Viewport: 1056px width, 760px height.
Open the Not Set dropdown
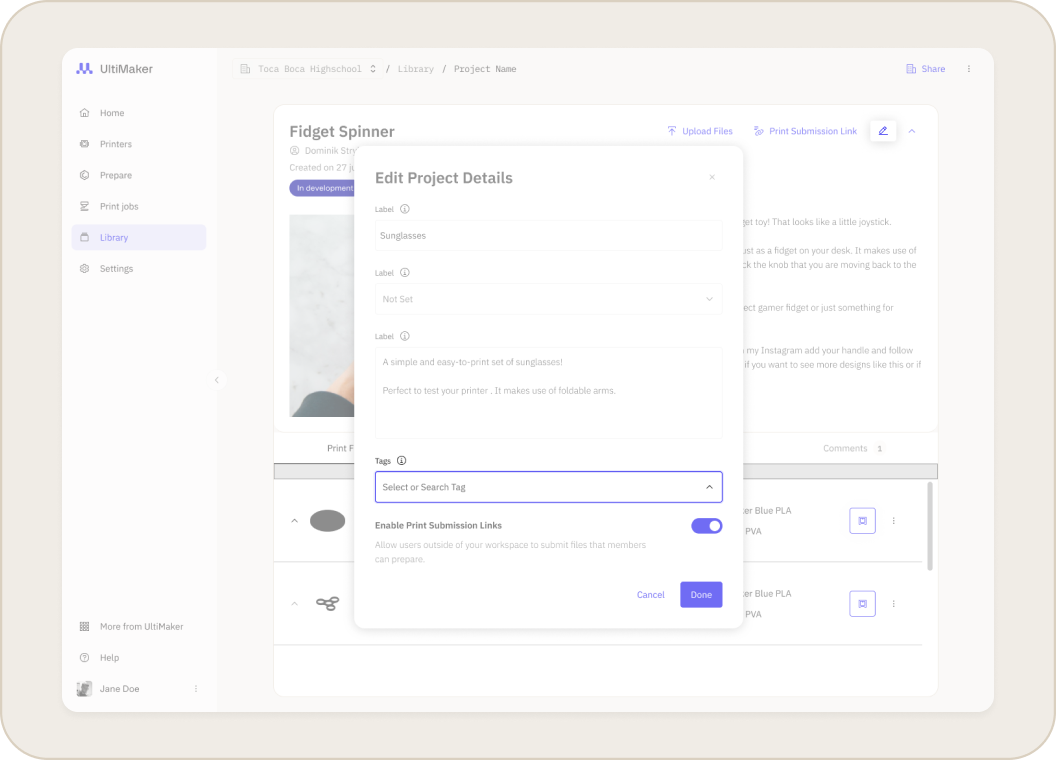(549, 299)
